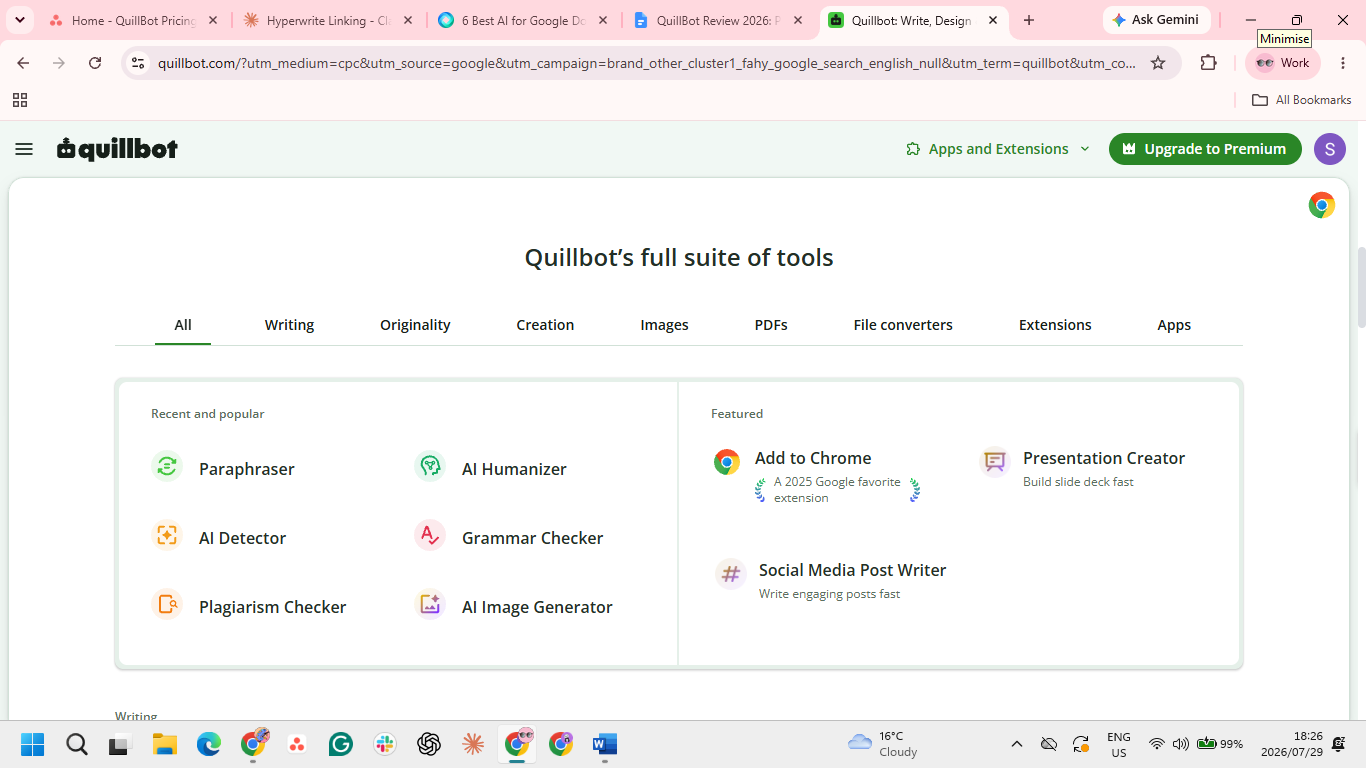The height and width of the screenshot is (768, 1366).
Task: Switch to the Home - QuillBot Pricing browser tab
Action: coord(132,20)
